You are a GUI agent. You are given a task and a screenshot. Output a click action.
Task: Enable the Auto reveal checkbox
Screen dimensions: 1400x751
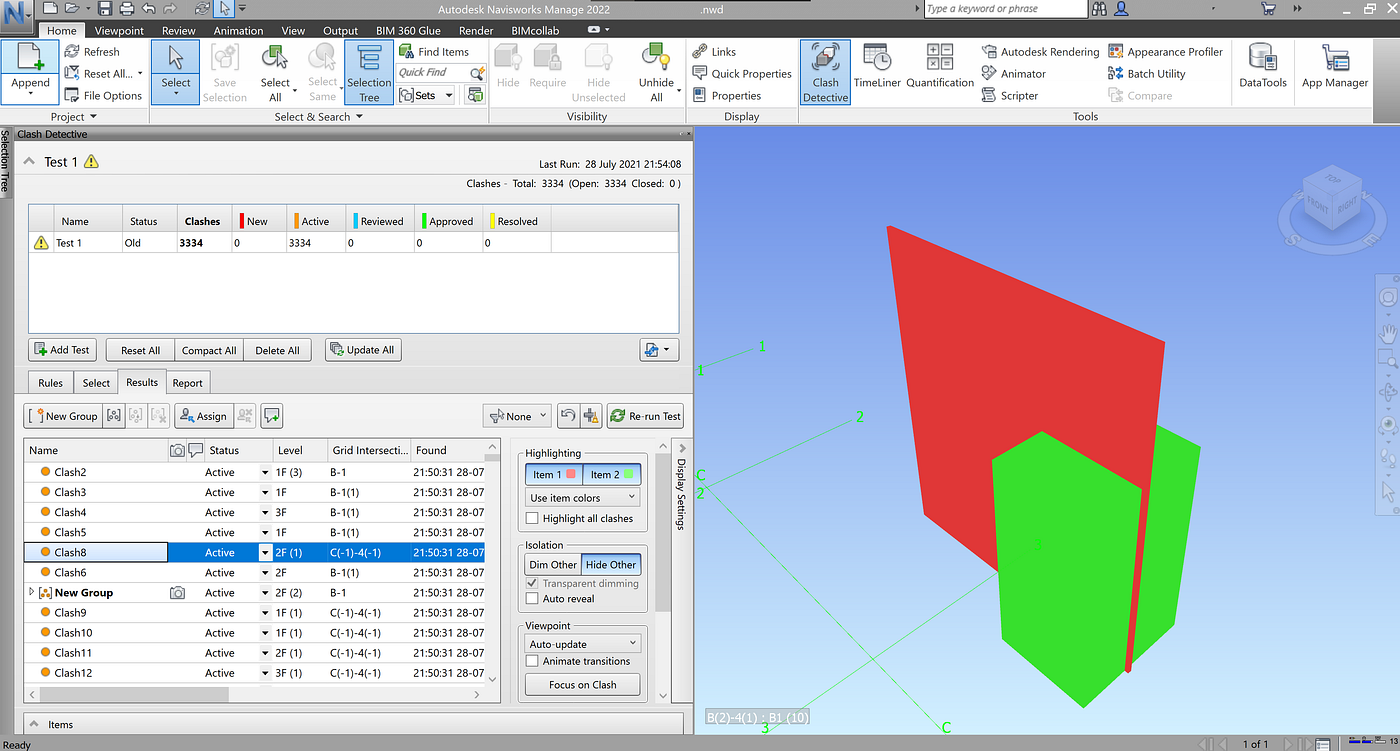tap(532, 599)
